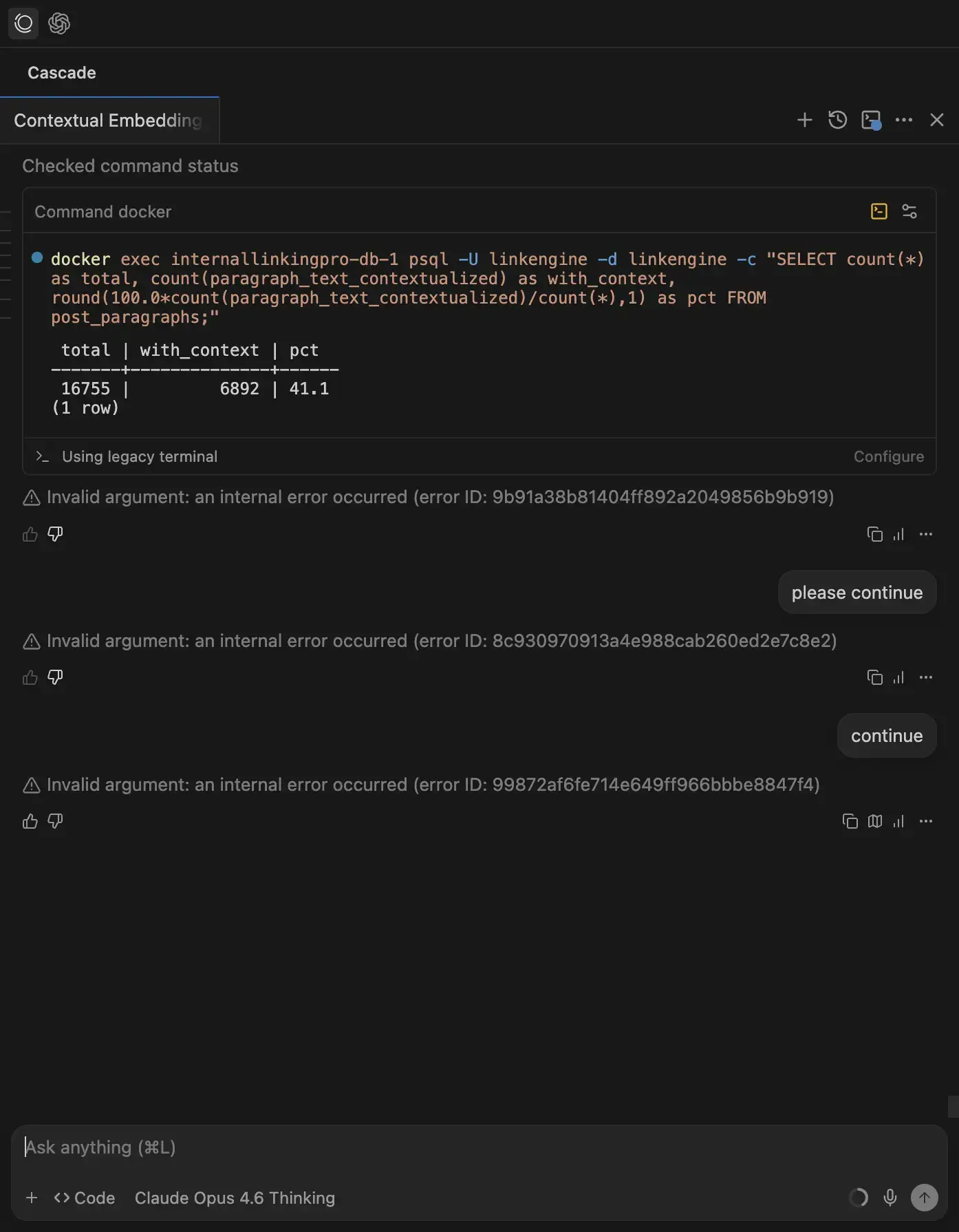Select the 'Command docker' header label
Viewport: 959px width, 1232px height.
pos(103,212)
